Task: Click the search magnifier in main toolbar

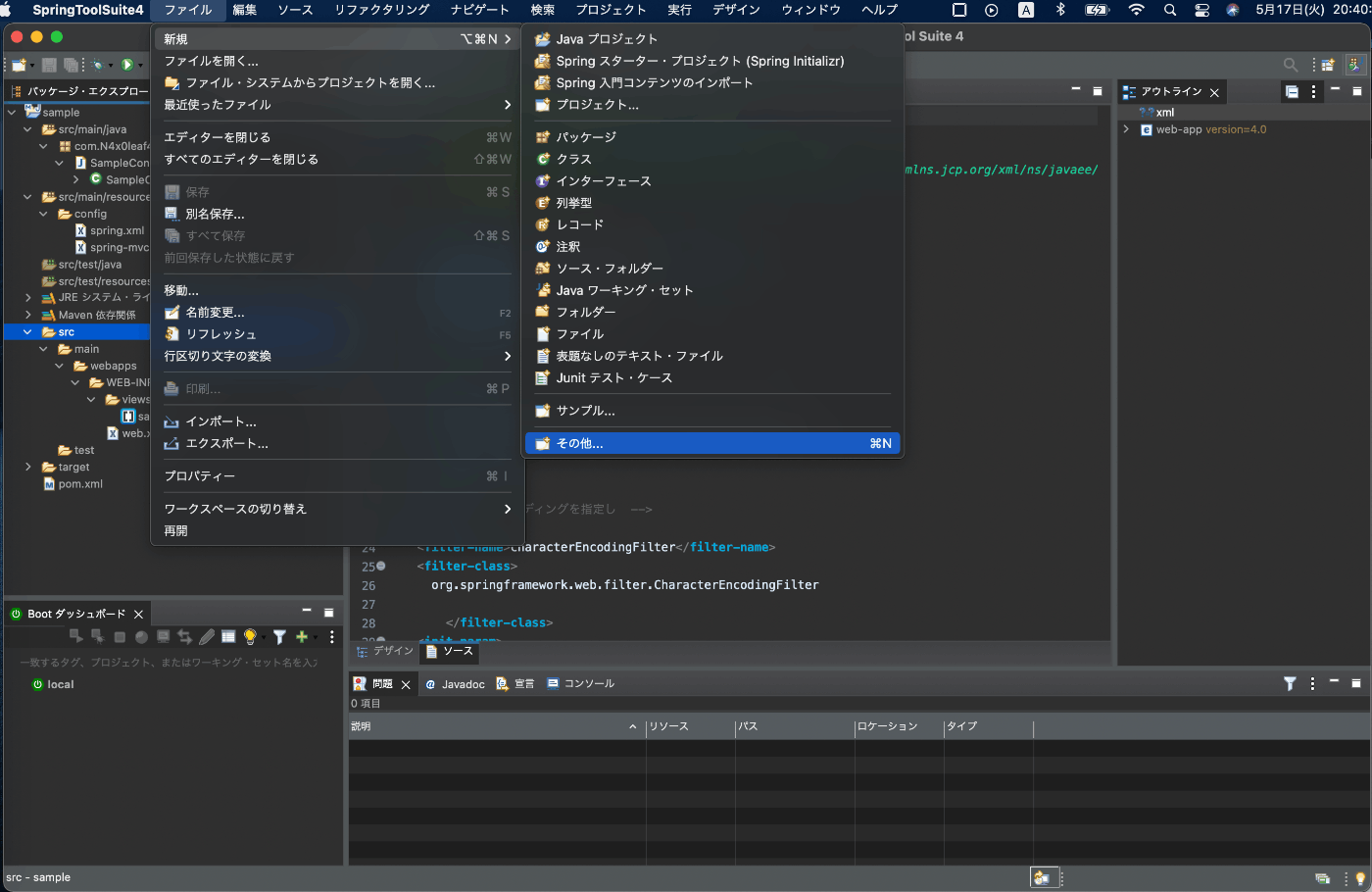Action: 1291,65
